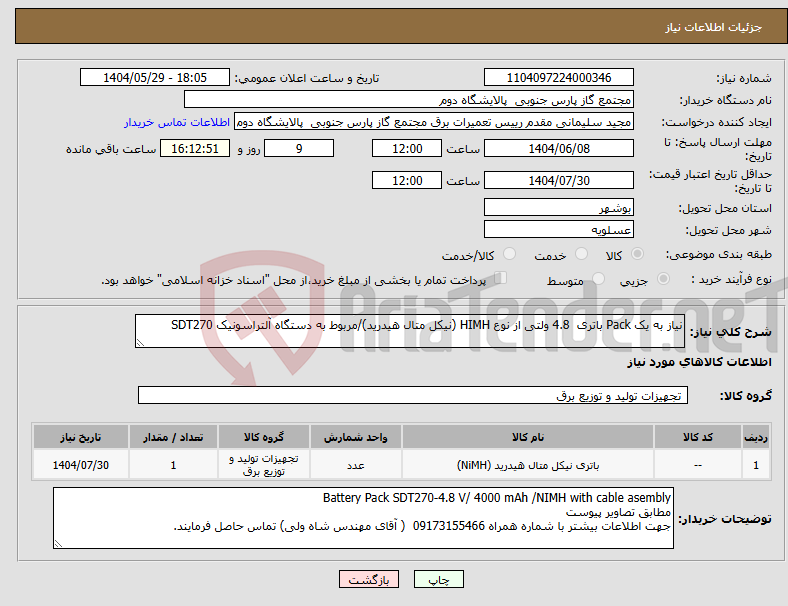Viewport: 788px width, 606px height.
Task: Click the general need description text area
Action: 410,331
